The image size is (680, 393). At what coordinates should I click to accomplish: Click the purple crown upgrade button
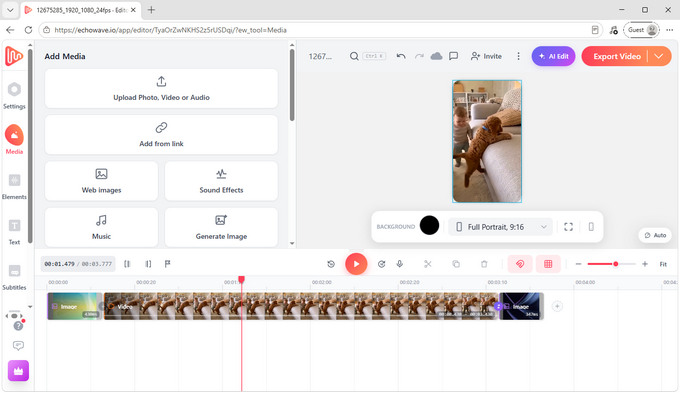18,371
